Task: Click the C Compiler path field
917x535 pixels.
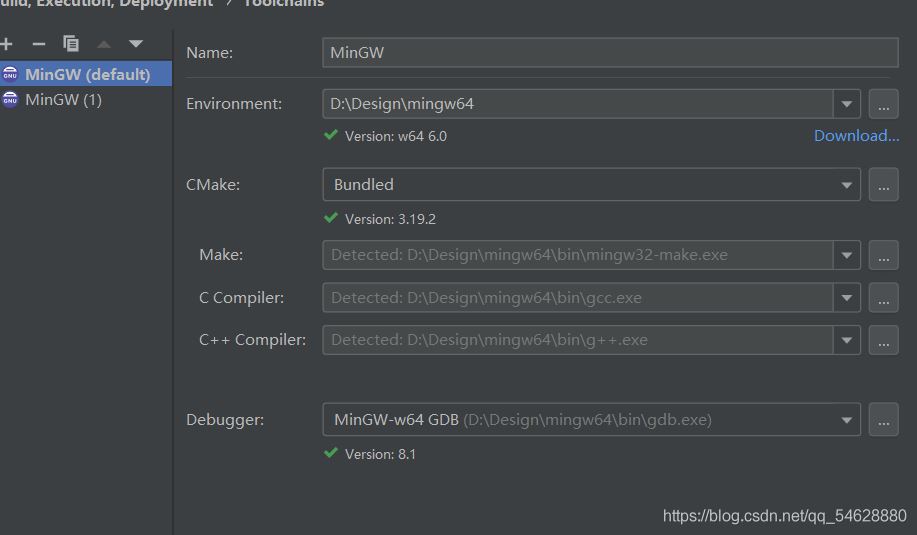Action: [x=578, y=297]
